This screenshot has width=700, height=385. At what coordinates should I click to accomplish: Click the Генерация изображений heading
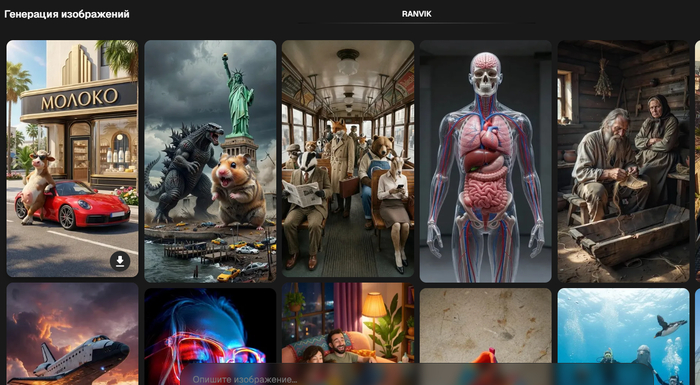(x=67, y=14)
